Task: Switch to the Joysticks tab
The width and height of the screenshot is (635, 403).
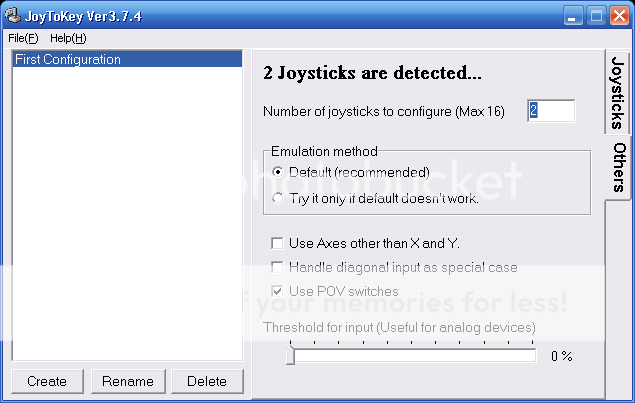Action: [x=619, y=93]
